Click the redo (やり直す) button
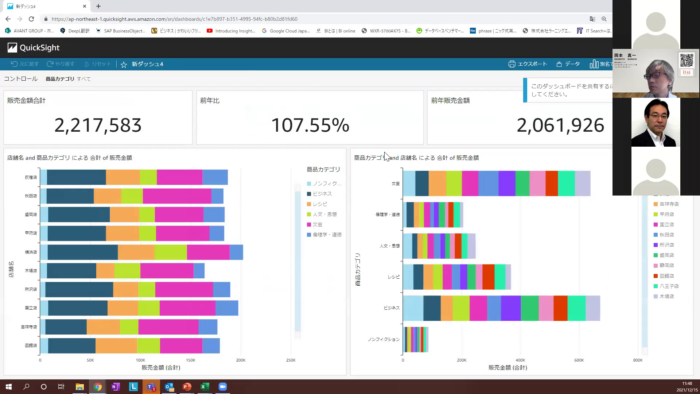700x394 pixels. 61,64
